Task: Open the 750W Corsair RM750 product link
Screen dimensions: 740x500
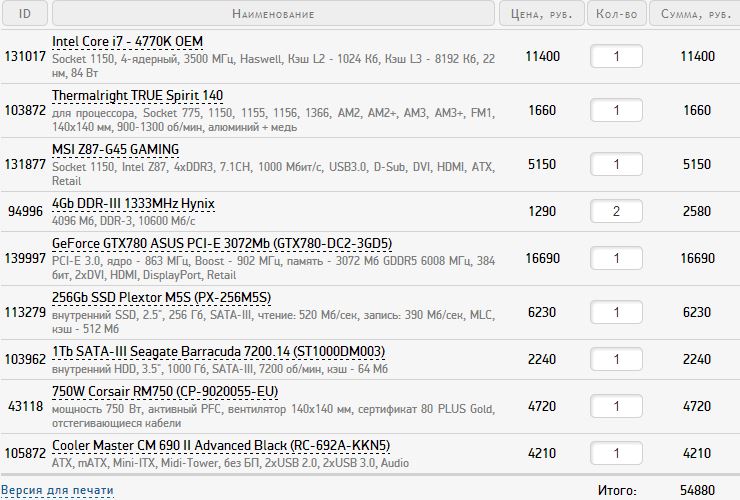Action: 165,391
